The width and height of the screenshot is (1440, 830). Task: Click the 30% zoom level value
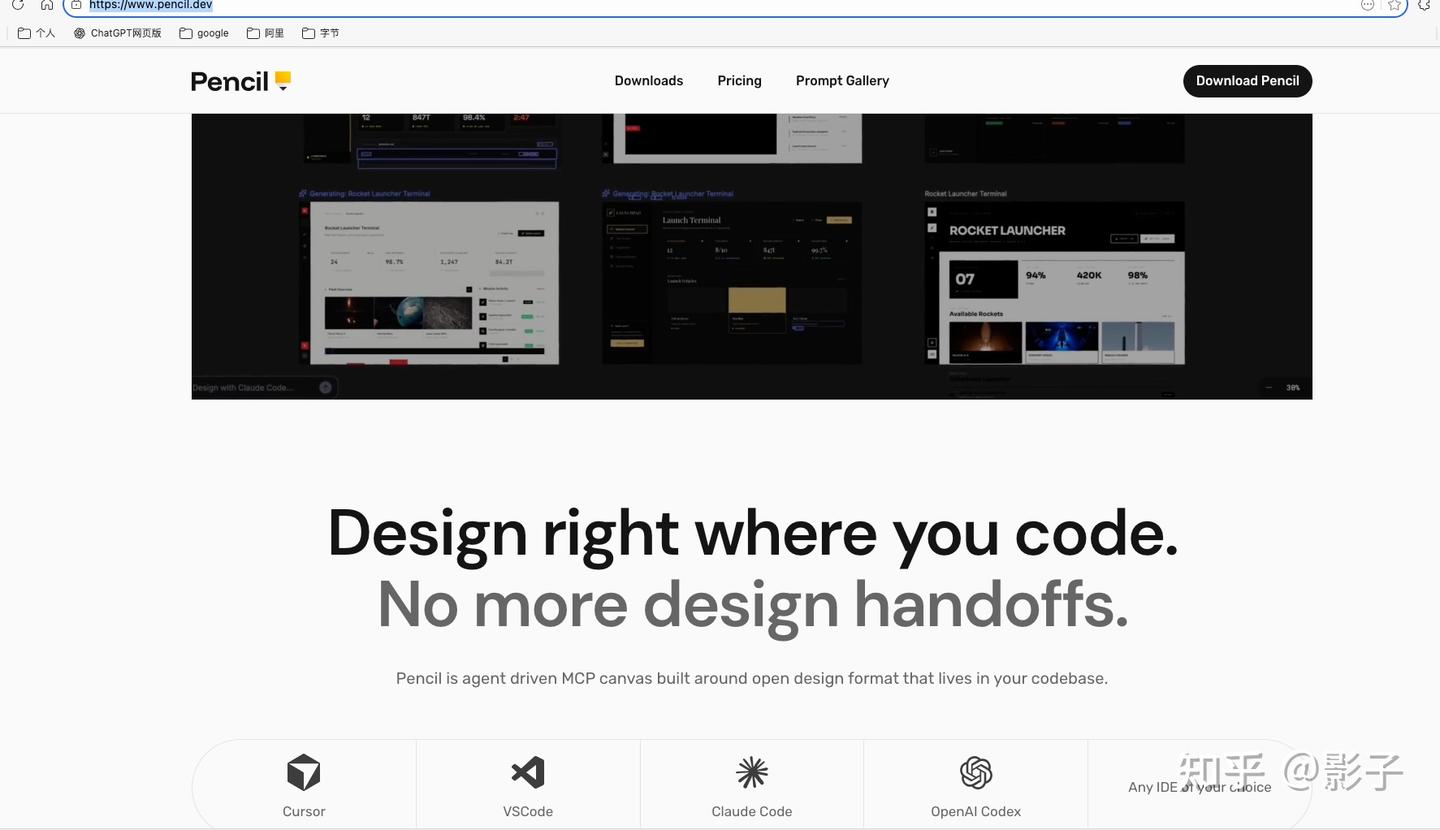coord(1293,387)
